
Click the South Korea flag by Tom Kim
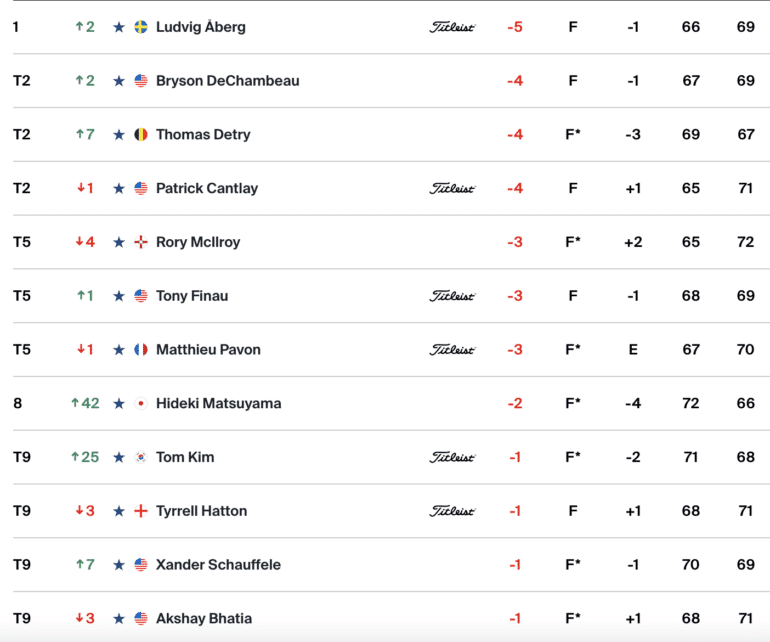click(141, 457)
